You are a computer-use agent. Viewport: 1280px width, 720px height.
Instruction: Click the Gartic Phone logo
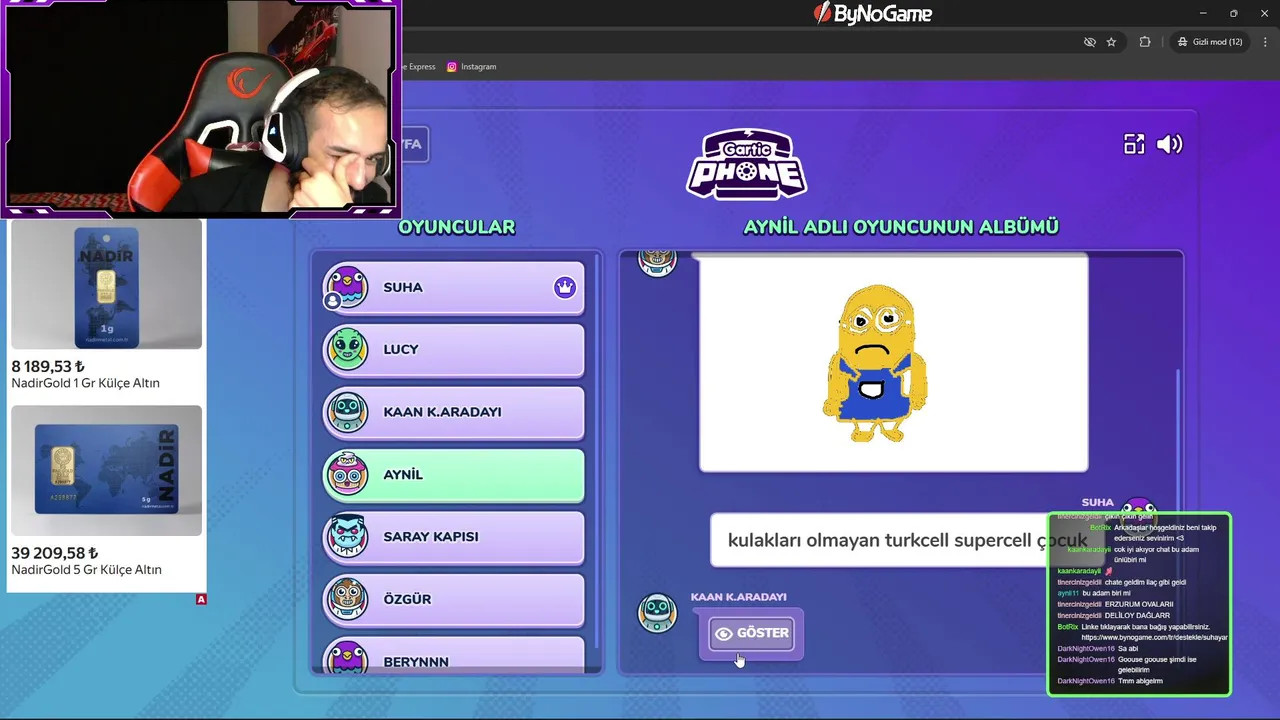click(x=747, y=163)
